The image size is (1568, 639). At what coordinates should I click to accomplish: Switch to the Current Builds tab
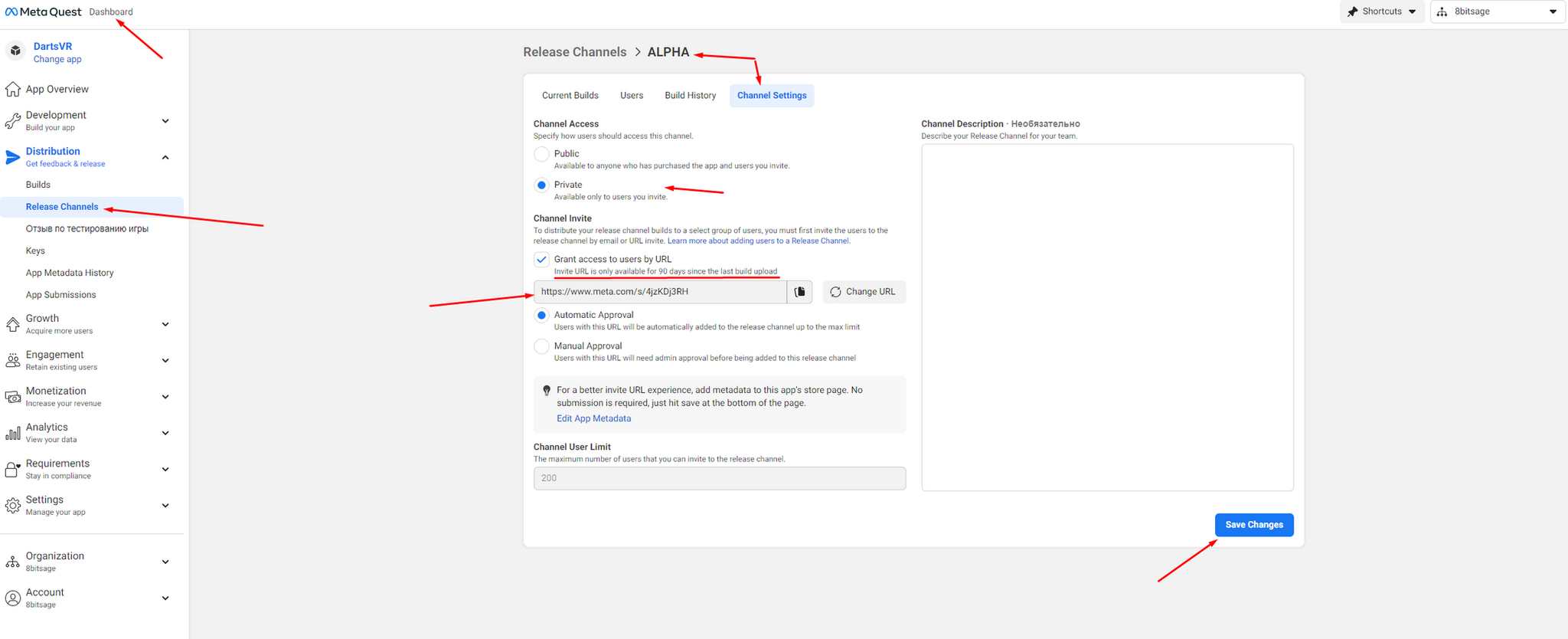pos(570,96)
